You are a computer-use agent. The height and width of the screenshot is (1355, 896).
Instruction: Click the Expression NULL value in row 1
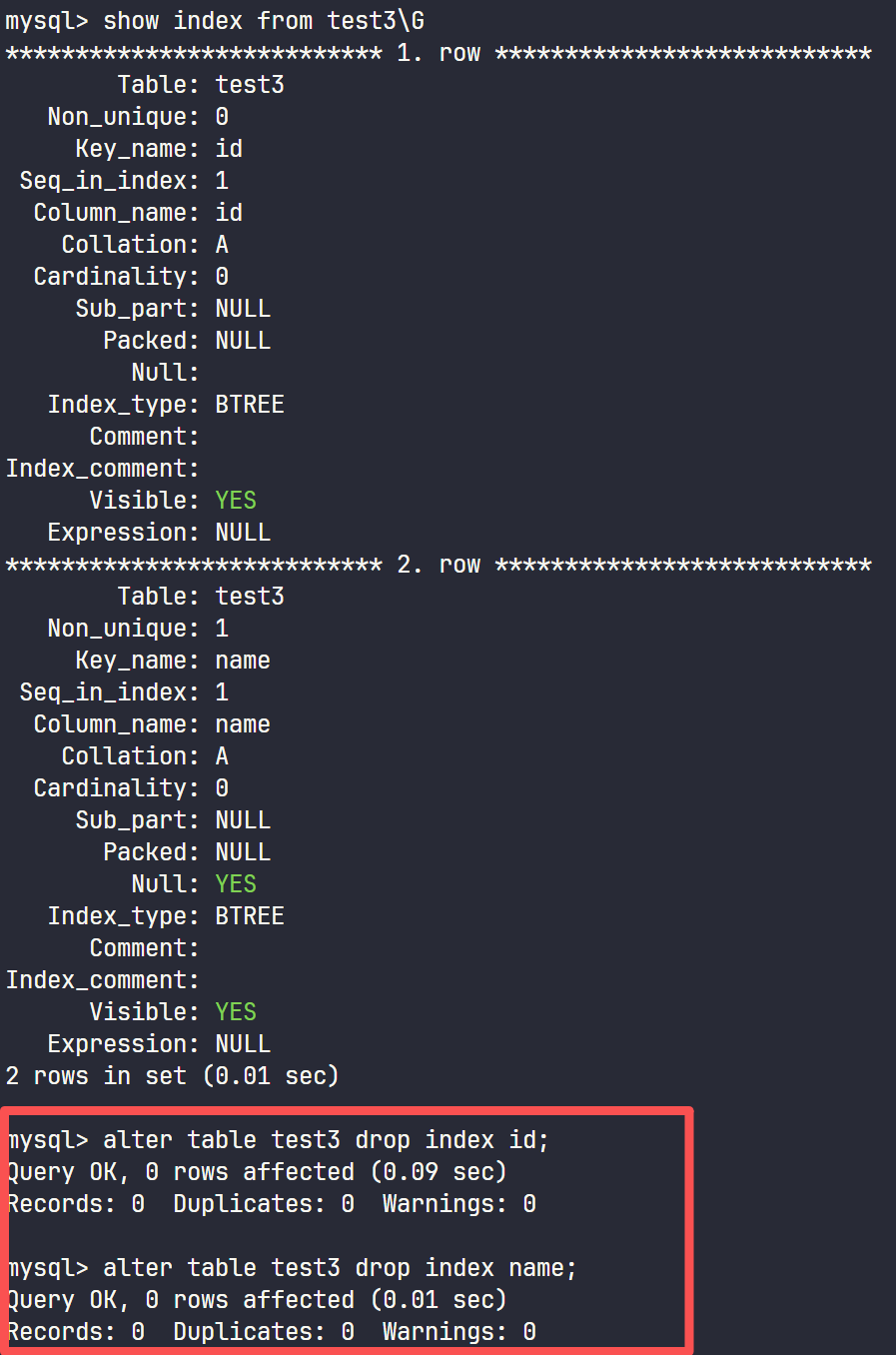(x=243, y=533)
